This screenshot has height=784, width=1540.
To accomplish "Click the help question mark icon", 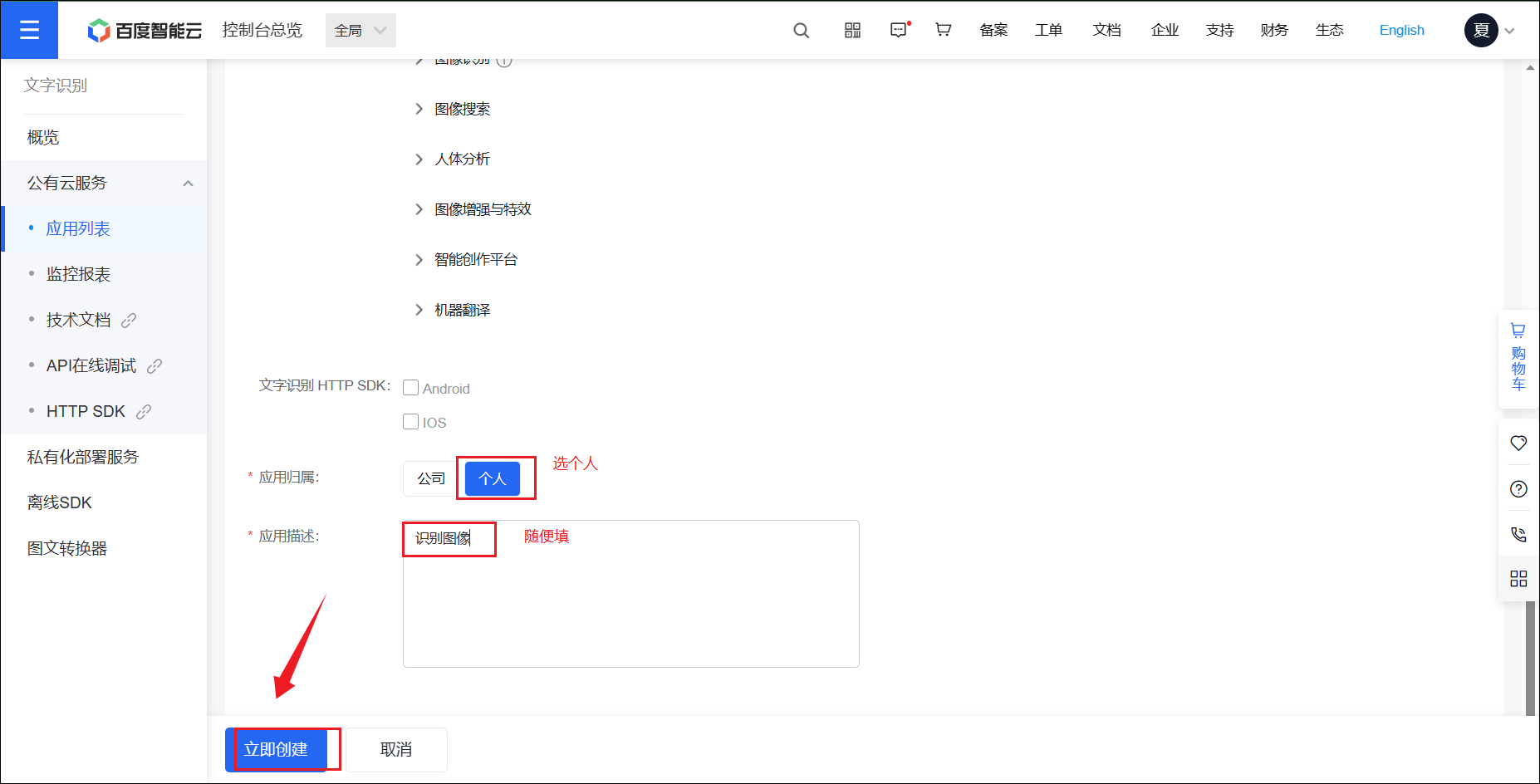I will (1518, 489).
